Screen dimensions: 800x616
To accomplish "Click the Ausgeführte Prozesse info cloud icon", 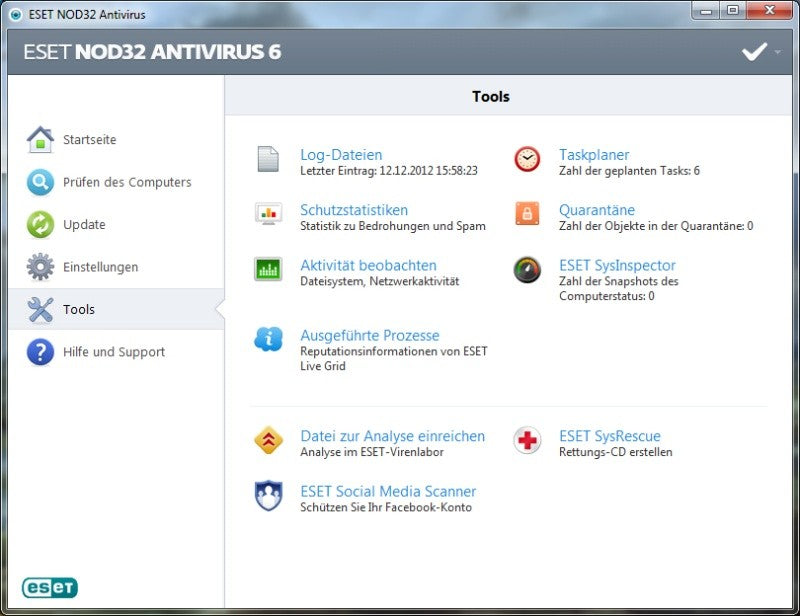I will [268, 339].
